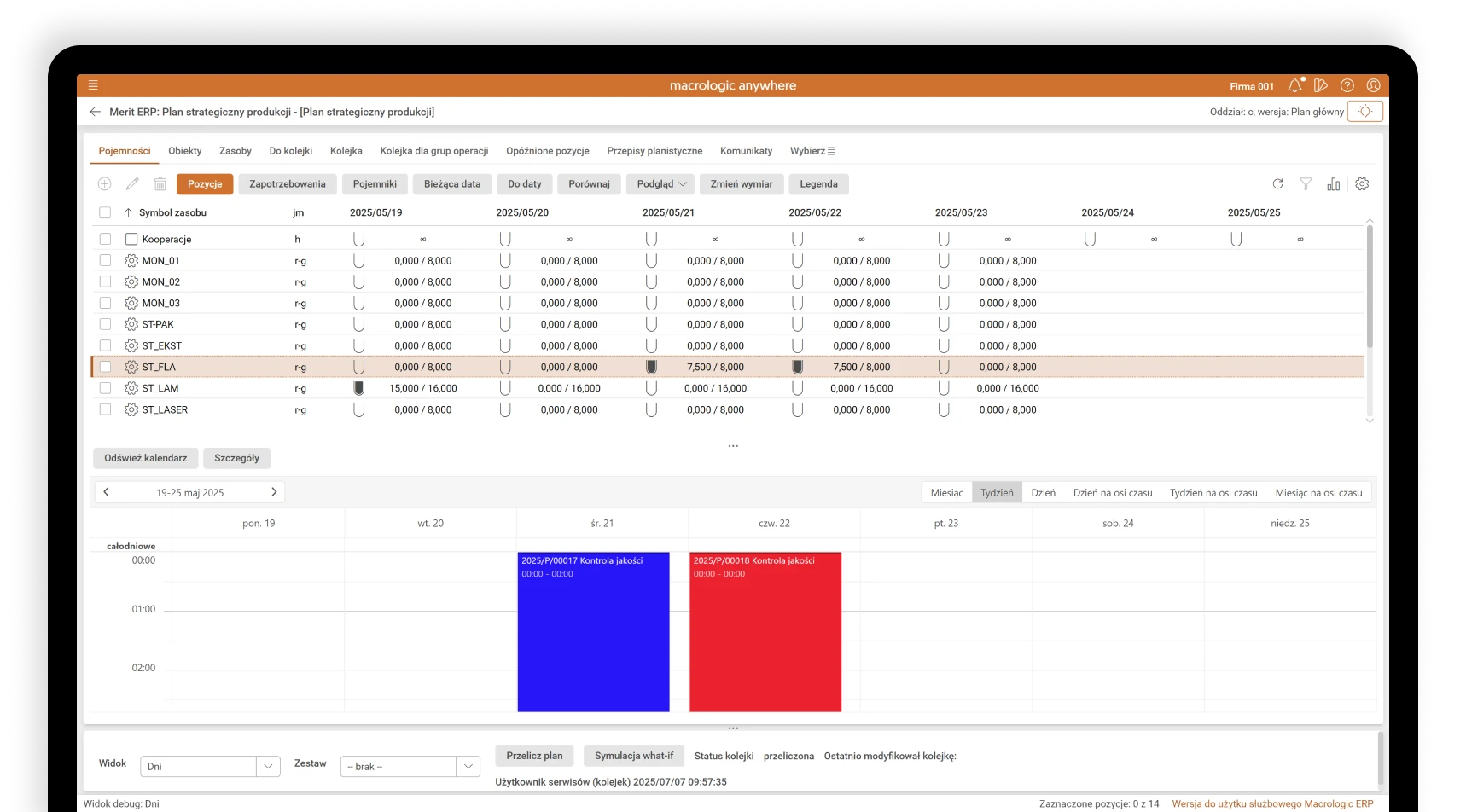Go back with the arrow icon

tap(95, 112)
